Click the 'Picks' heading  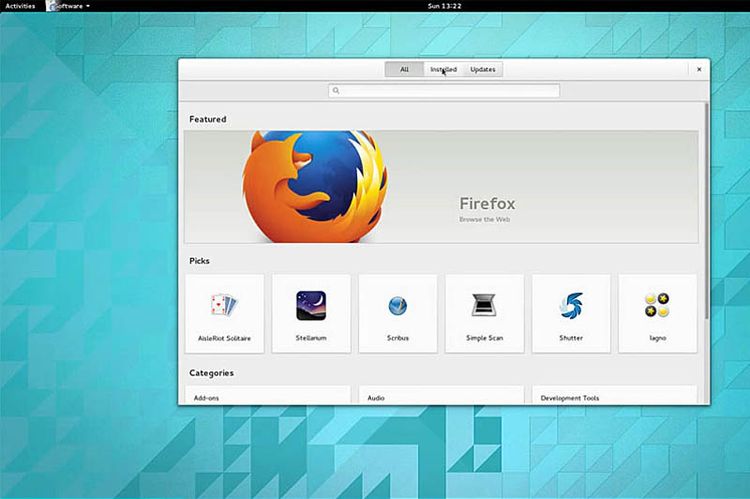(x=199, y=261)
